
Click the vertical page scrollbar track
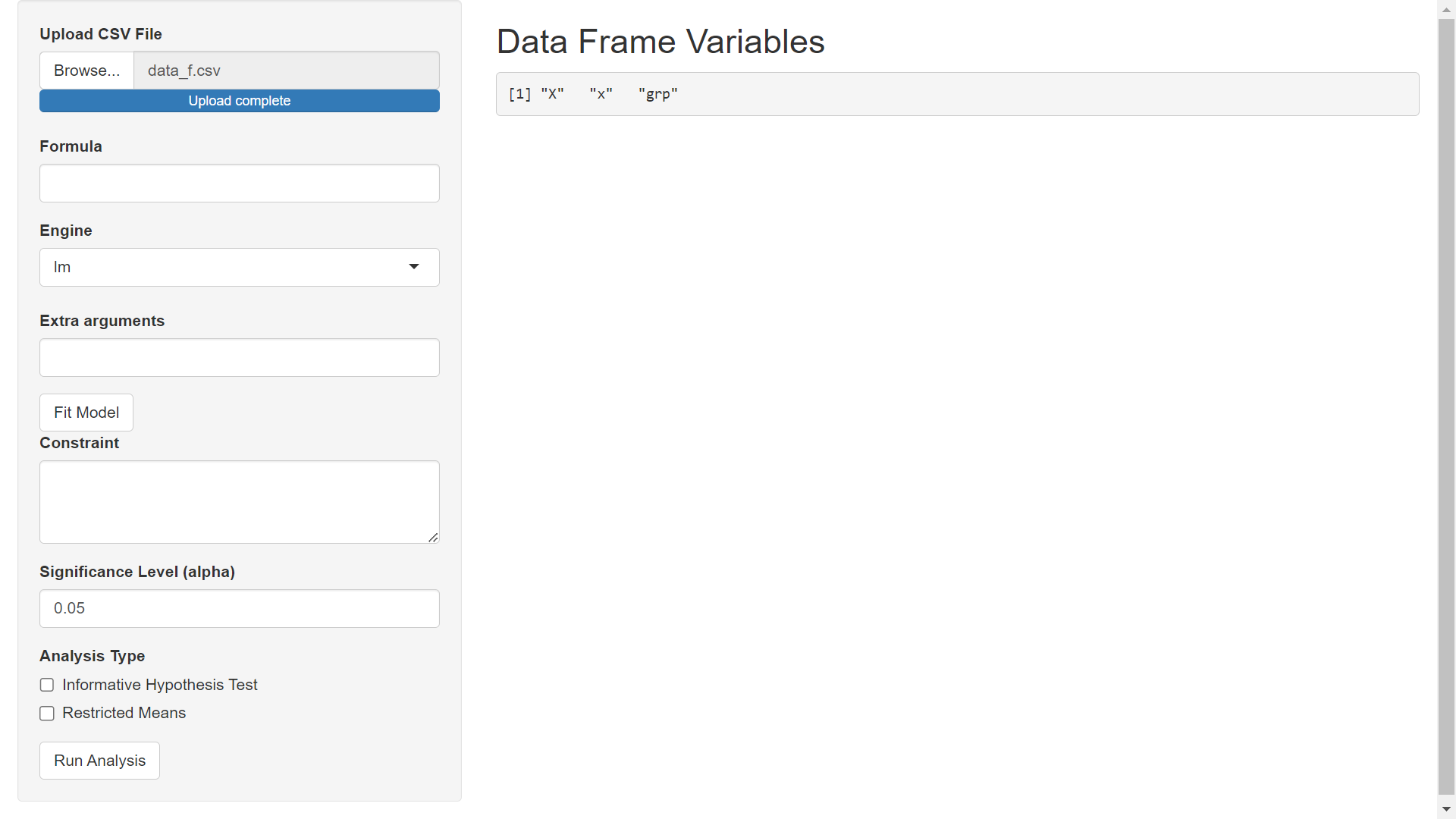click(x=1446, y=409)
